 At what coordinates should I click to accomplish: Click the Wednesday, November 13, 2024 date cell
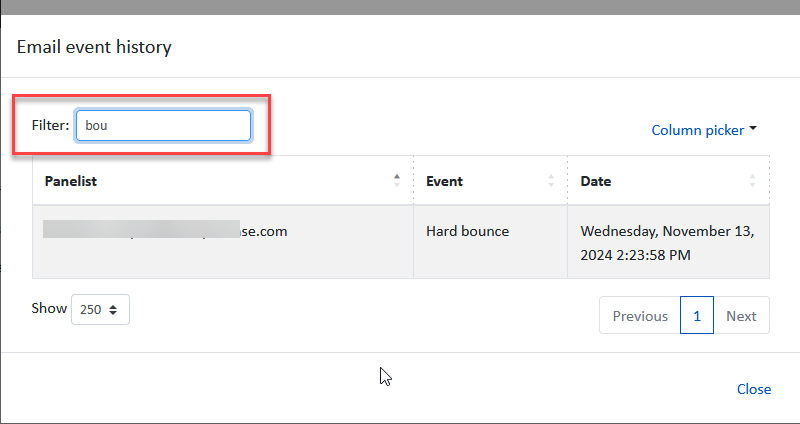tap(667, 242)
